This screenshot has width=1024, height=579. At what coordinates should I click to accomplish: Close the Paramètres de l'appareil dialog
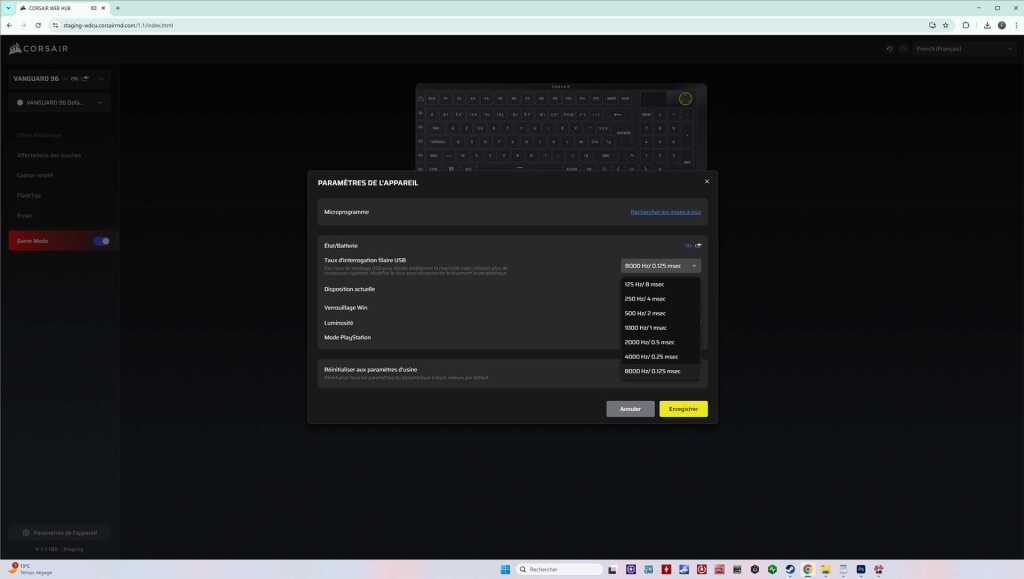point(707,182)
